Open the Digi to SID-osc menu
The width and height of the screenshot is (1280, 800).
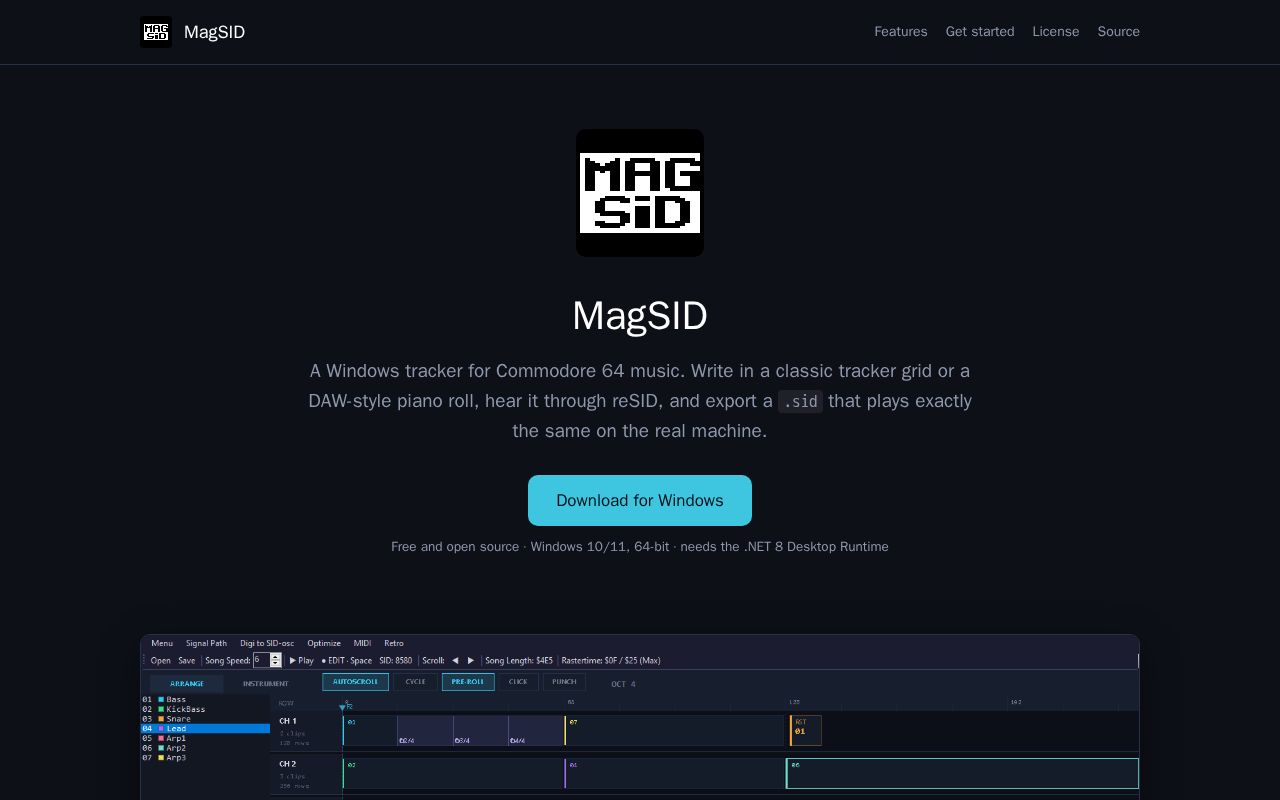[x=267, y=643]
